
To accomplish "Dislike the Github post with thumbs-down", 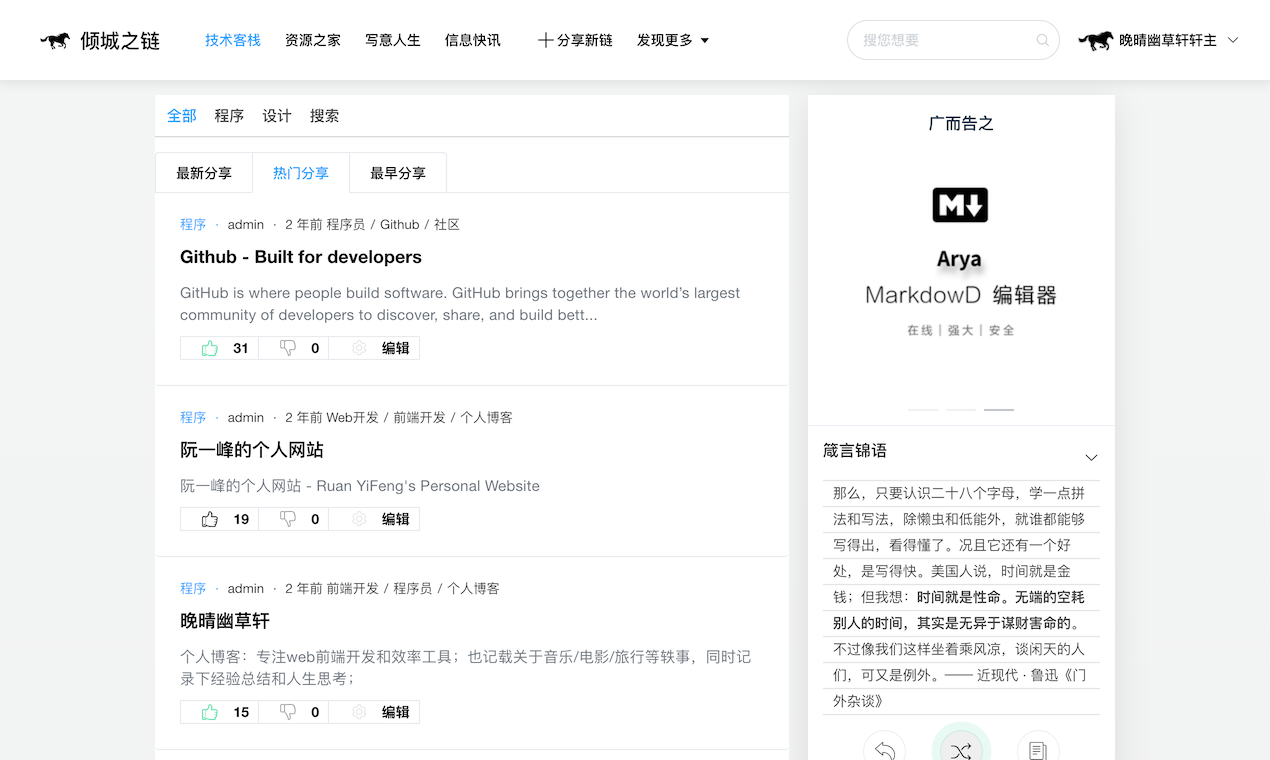I will tap(288, 348).
